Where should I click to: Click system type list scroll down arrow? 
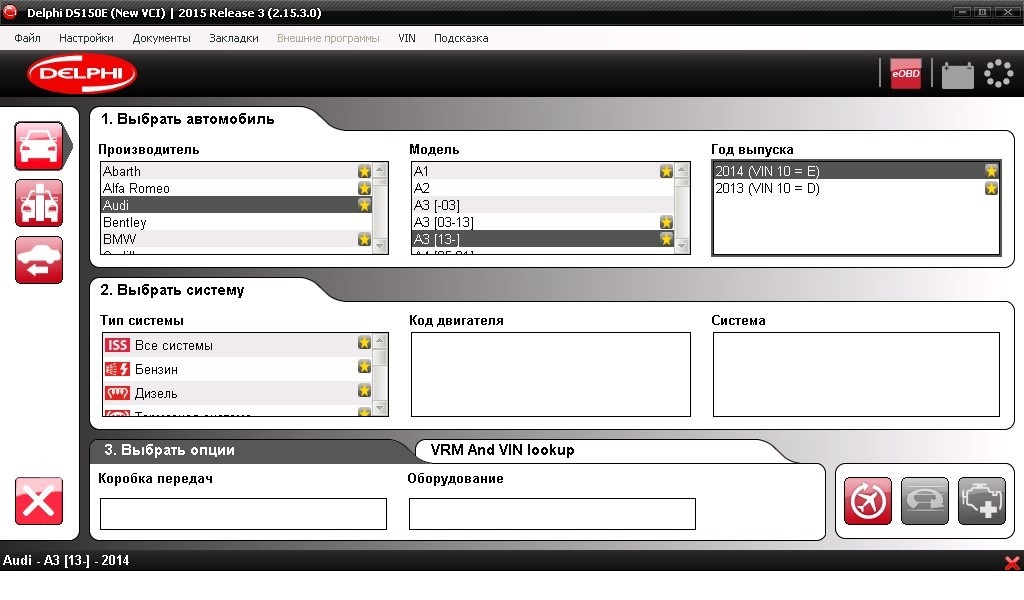coord(380,408)
